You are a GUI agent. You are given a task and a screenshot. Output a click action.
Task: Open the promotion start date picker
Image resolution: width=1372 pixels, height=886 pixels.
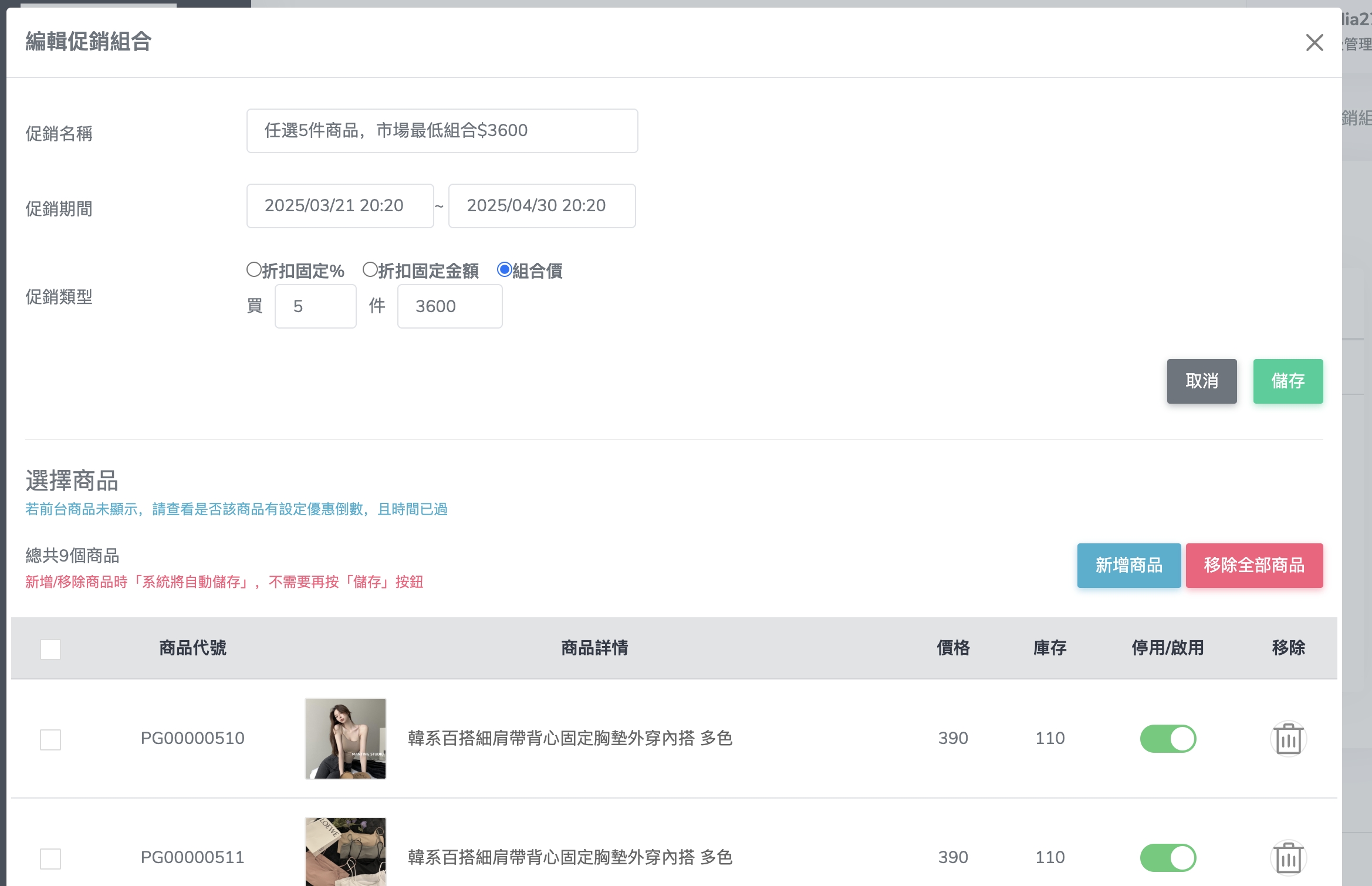pyautogui.click(x=340, y=206)
